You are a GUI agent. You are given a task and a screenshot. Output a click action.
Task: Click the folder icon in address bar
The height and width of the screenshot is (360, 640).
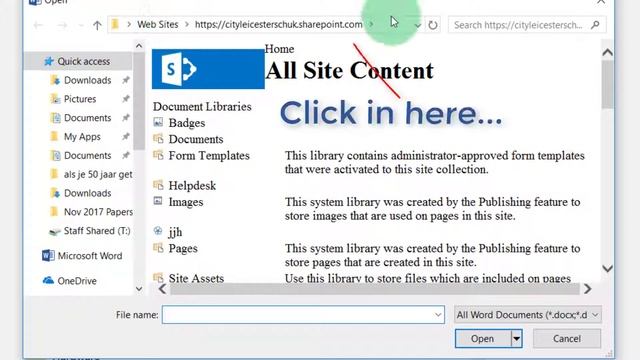point(115,25)
